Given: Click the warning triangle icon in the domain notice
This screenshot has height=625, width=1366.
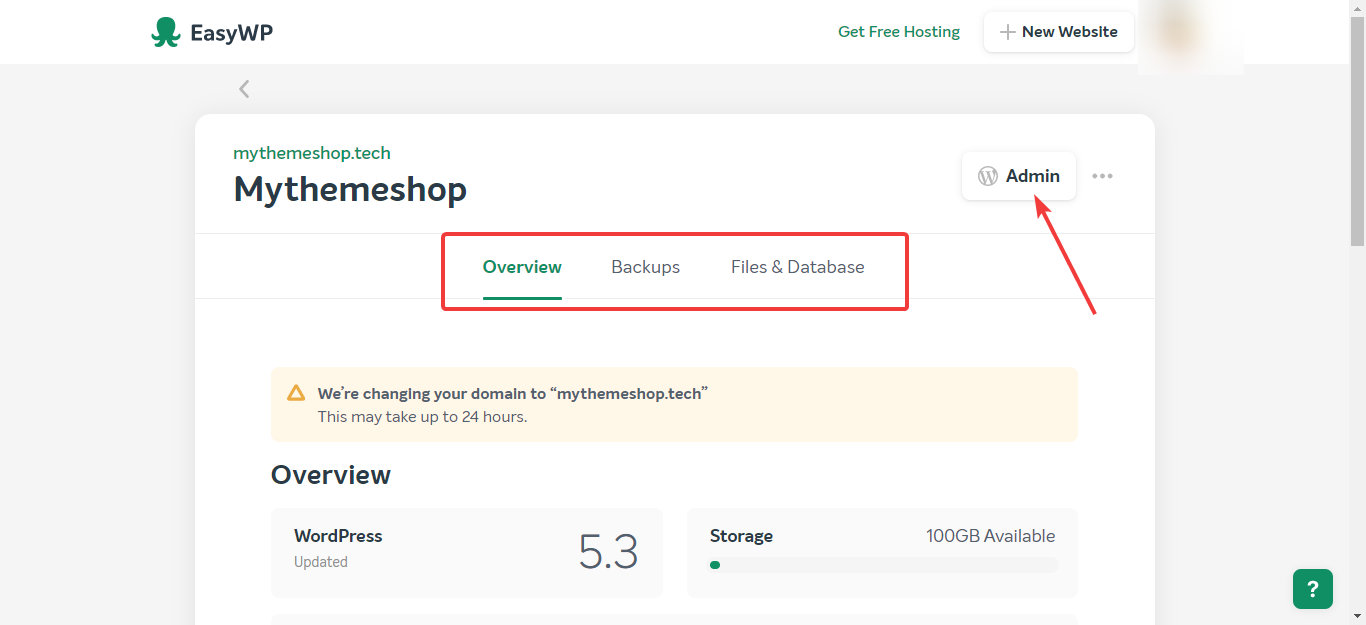Looking at the screenshot, I should pyautogui.click(x=296, y=393).
